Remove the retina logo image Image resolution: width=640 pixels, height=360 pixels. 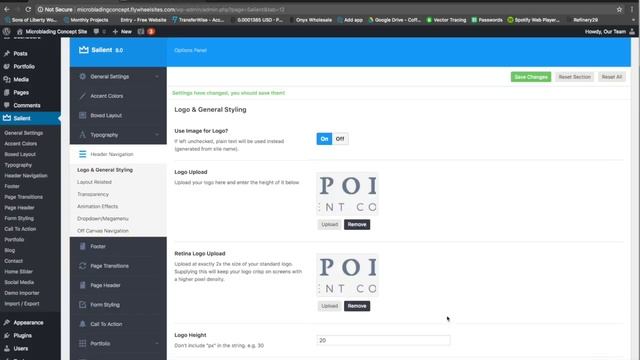pyautogui.click(x=357, y=306)
